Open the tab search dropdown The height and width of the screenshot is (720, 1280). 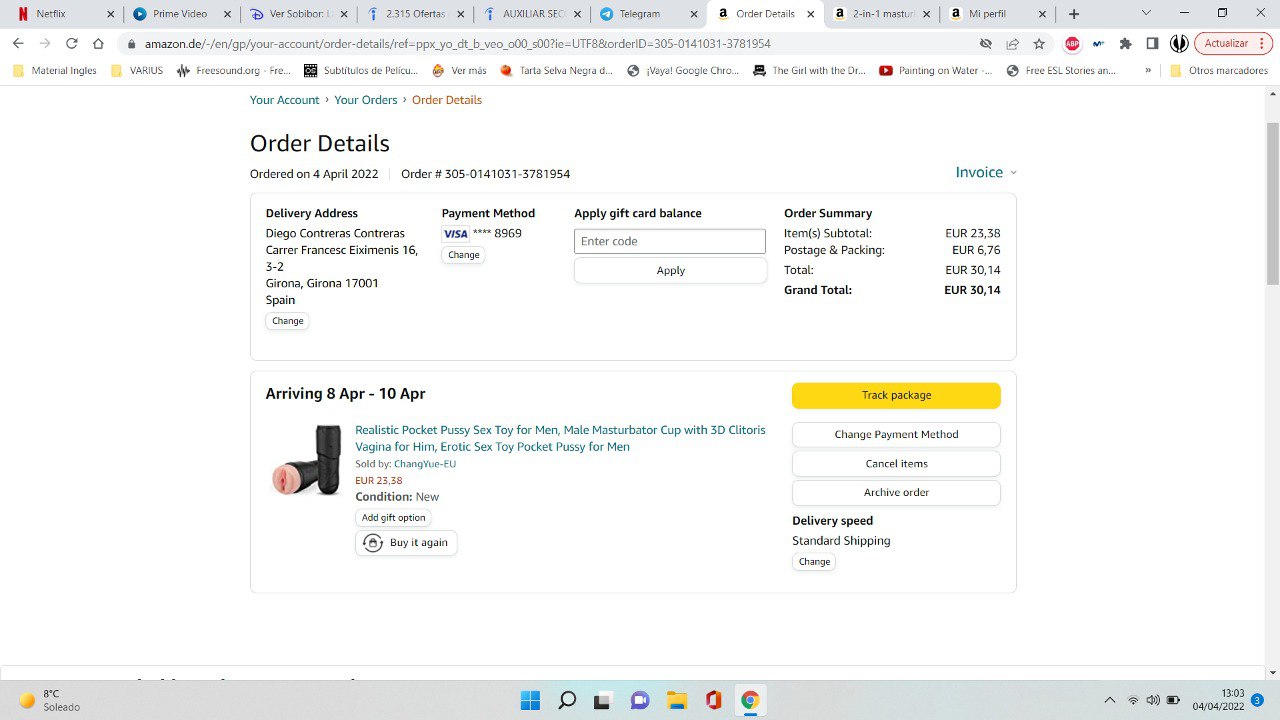click(x=1146, y=14)
